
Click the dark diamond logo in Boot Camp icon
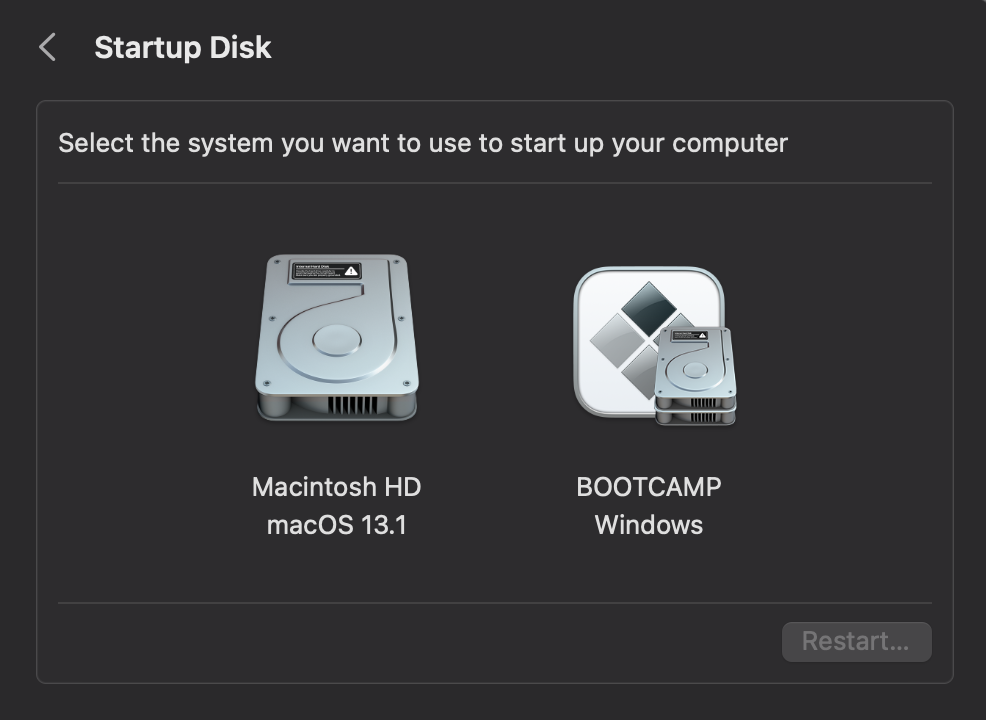[x=648, y=307]
